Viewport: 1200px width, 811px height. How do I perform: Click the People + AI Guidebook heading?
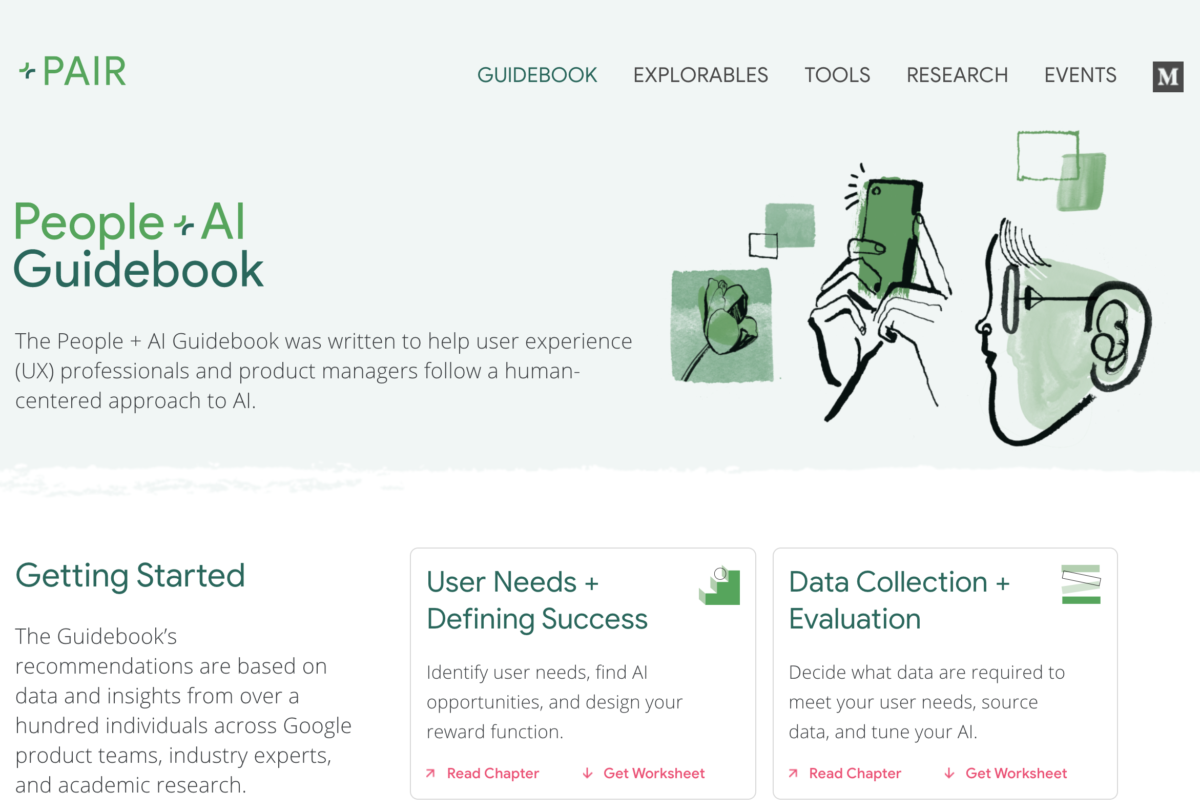139,245
